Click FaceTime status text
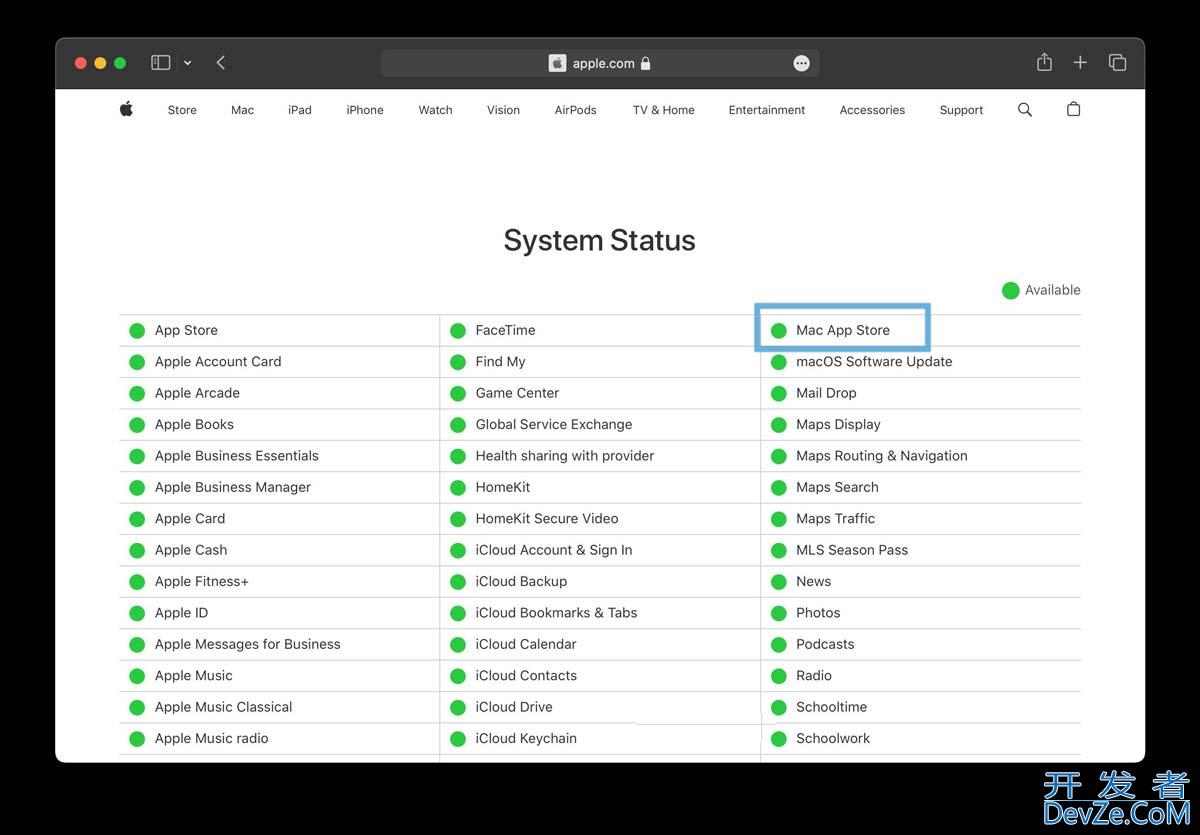The image size is (1200, 835). [x=505, y=330]
